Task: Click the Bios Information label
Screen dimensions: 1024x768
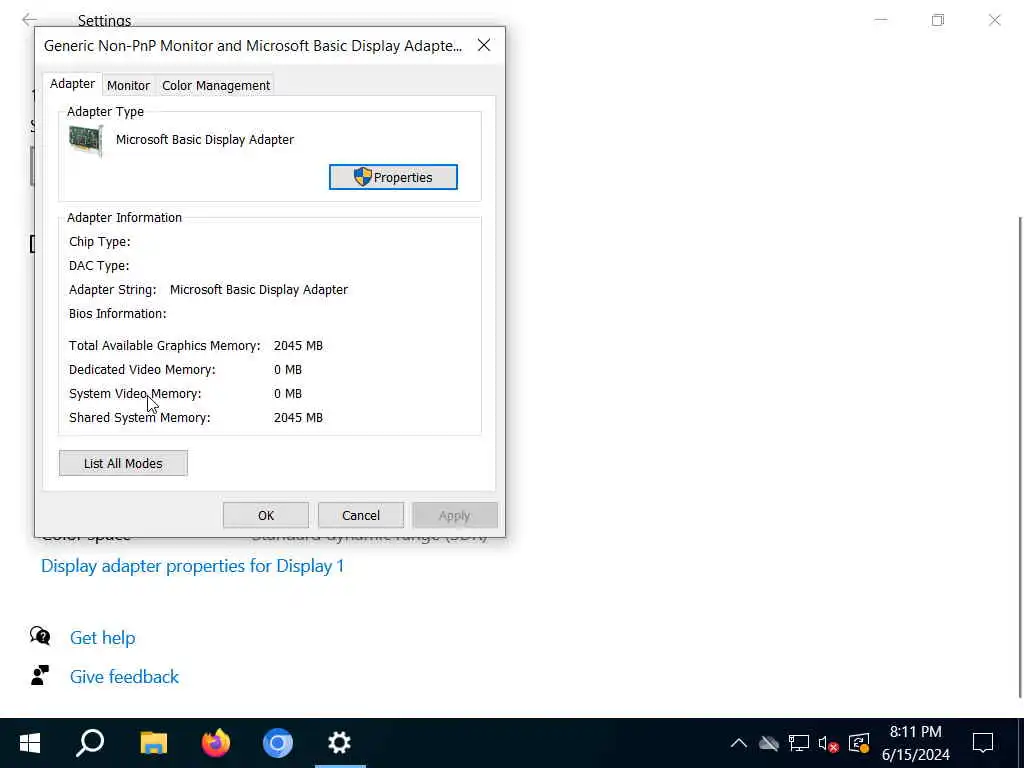Action: [118, 313]
